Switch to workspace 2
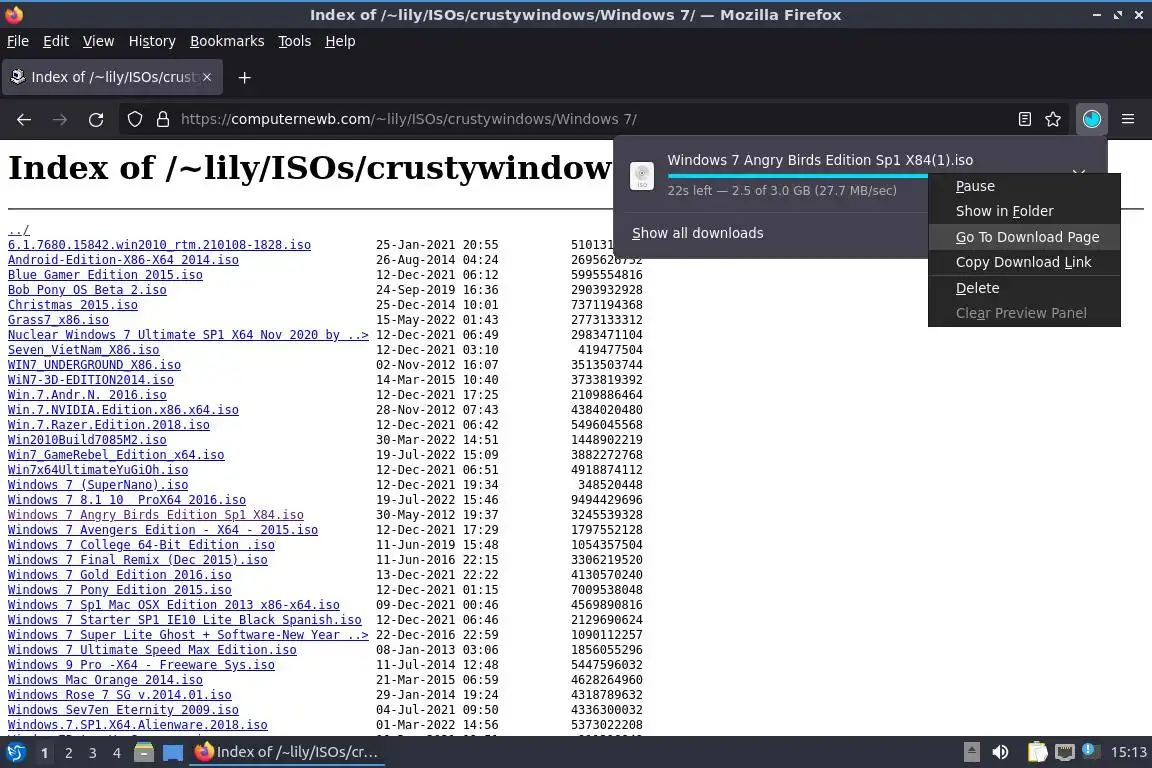 tap(68, 753)
